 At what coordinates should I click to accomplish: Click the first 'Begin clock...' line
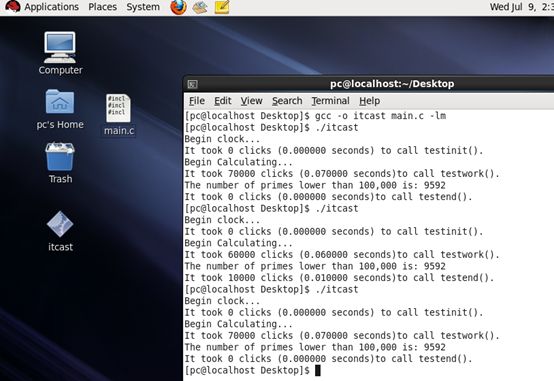(222, 139)
